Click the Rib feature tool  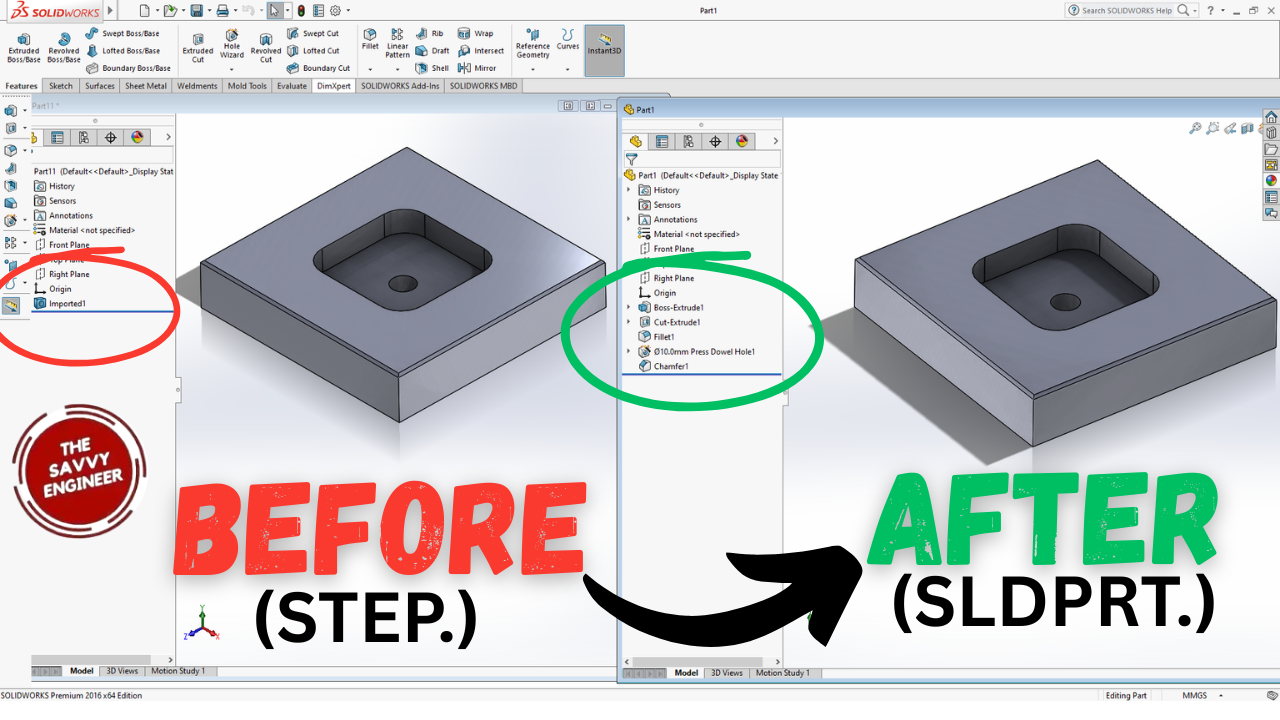click(431, 33)
